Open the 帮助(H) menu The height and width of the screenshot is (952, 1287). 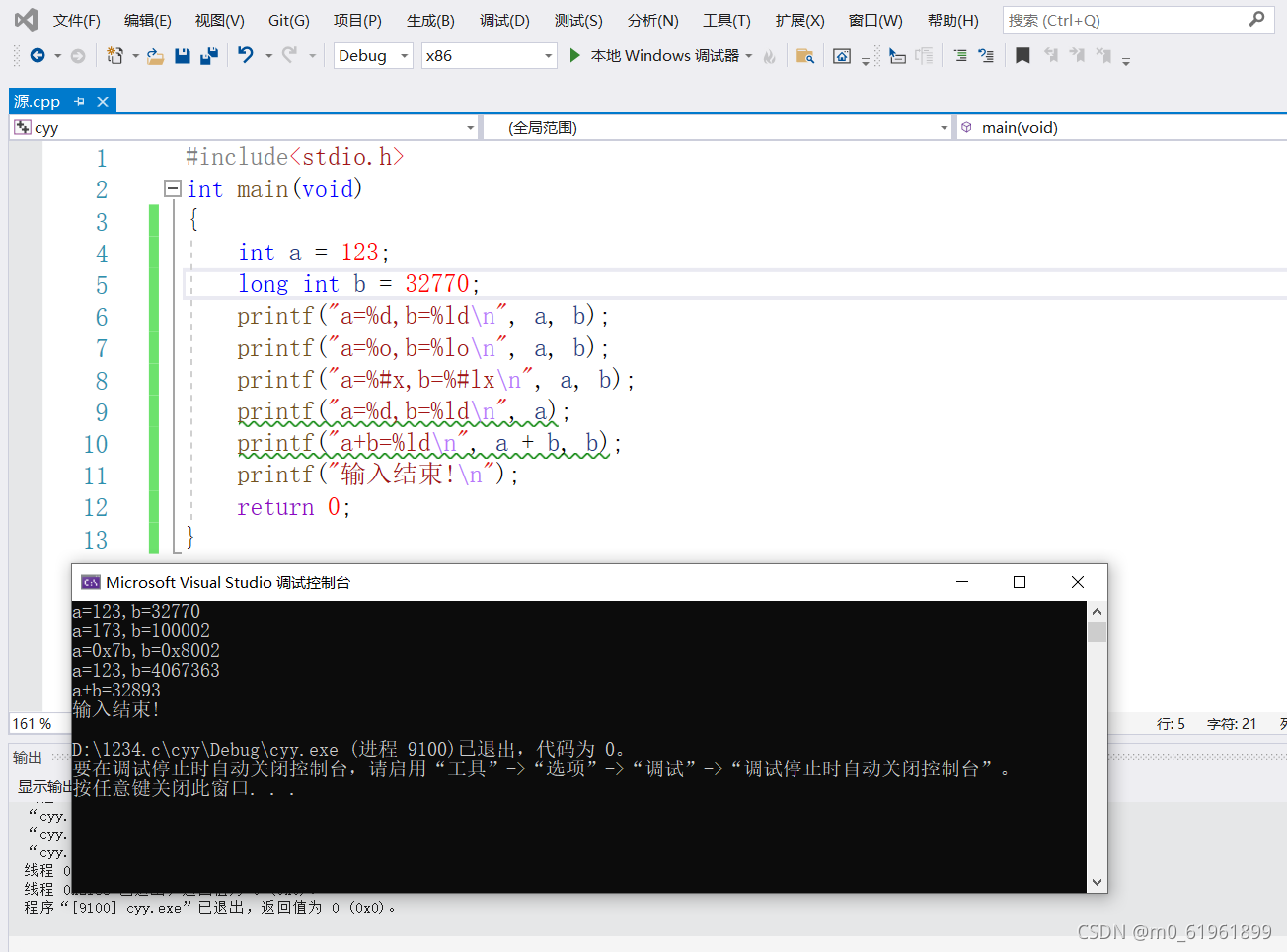point(952,21)
